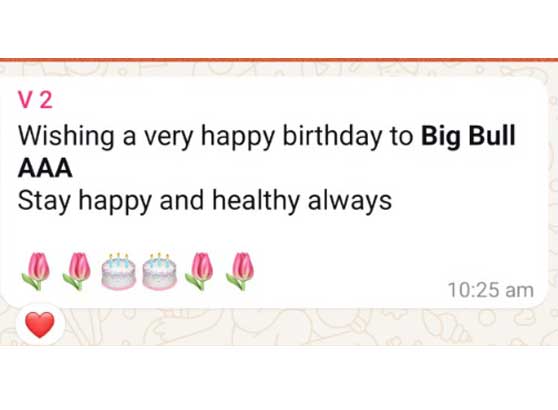This screenshot has height=410, width=558.
Task: Click the bold text Big Bull
Action: [468, 136]
